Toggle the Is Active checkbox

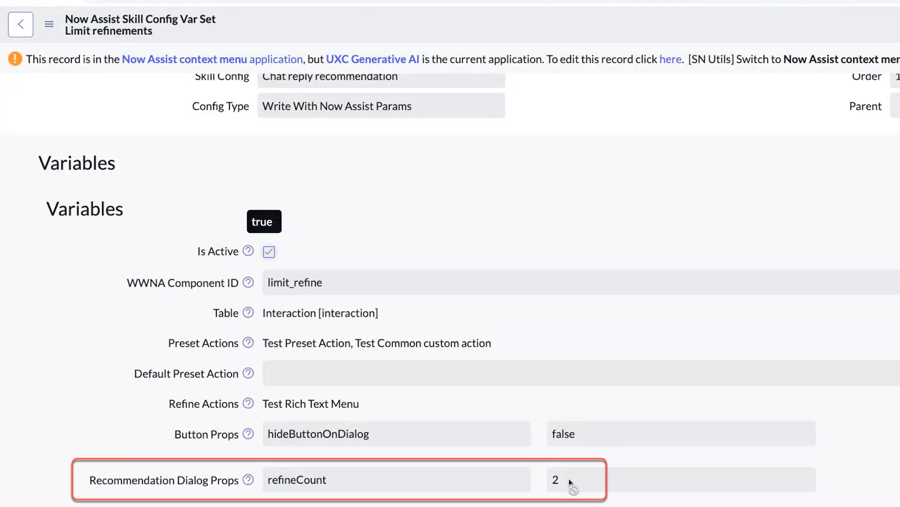click(269, 251)
